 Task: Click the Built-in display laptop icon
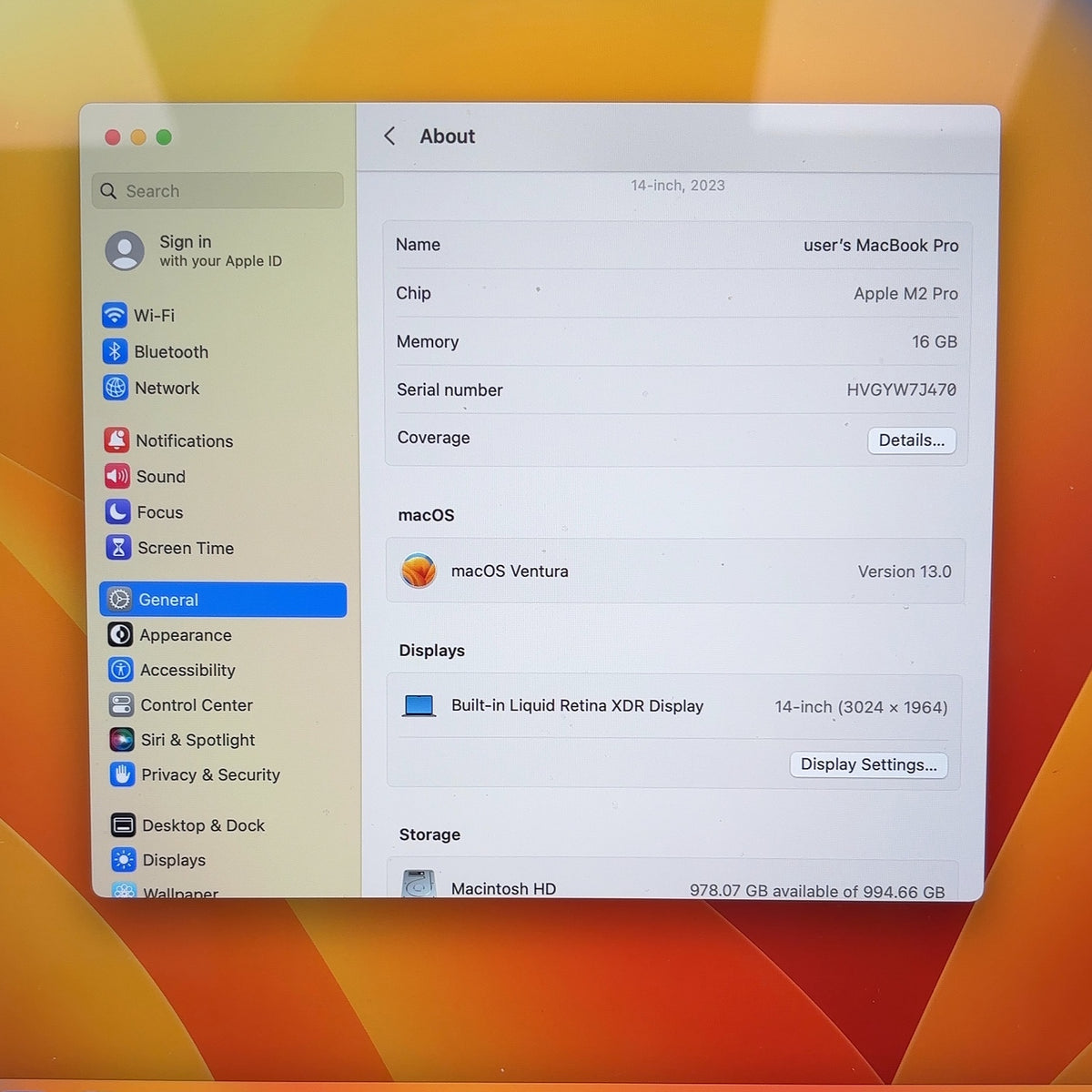pyautogui.click(x=419, y=706)
